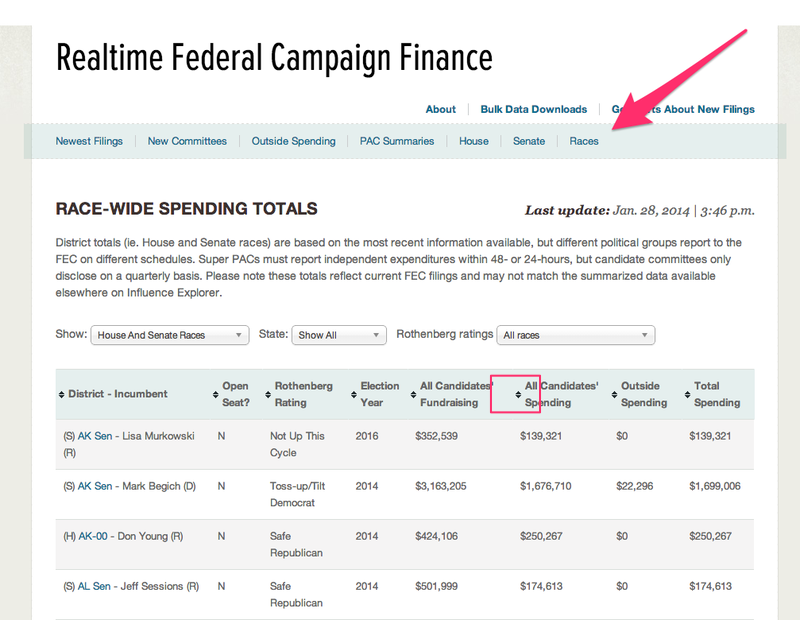Screen dimensions: 800x620
Task: Expand the State filter dropdown
Action: (x=338, y=335)
